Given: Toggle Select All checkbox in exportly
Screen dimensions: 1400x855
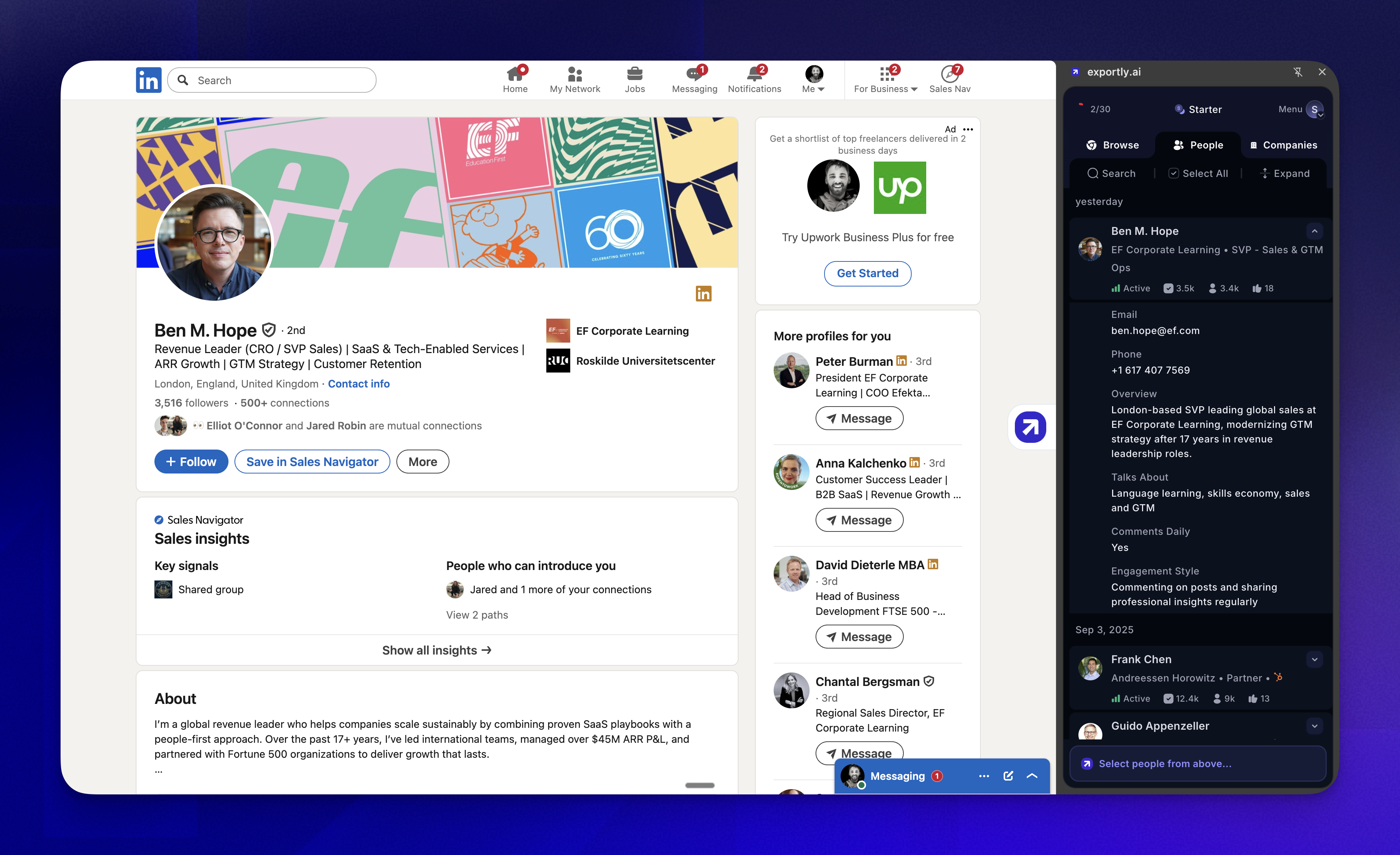Looking at the screenshot, I should (x=1173, y=174).
